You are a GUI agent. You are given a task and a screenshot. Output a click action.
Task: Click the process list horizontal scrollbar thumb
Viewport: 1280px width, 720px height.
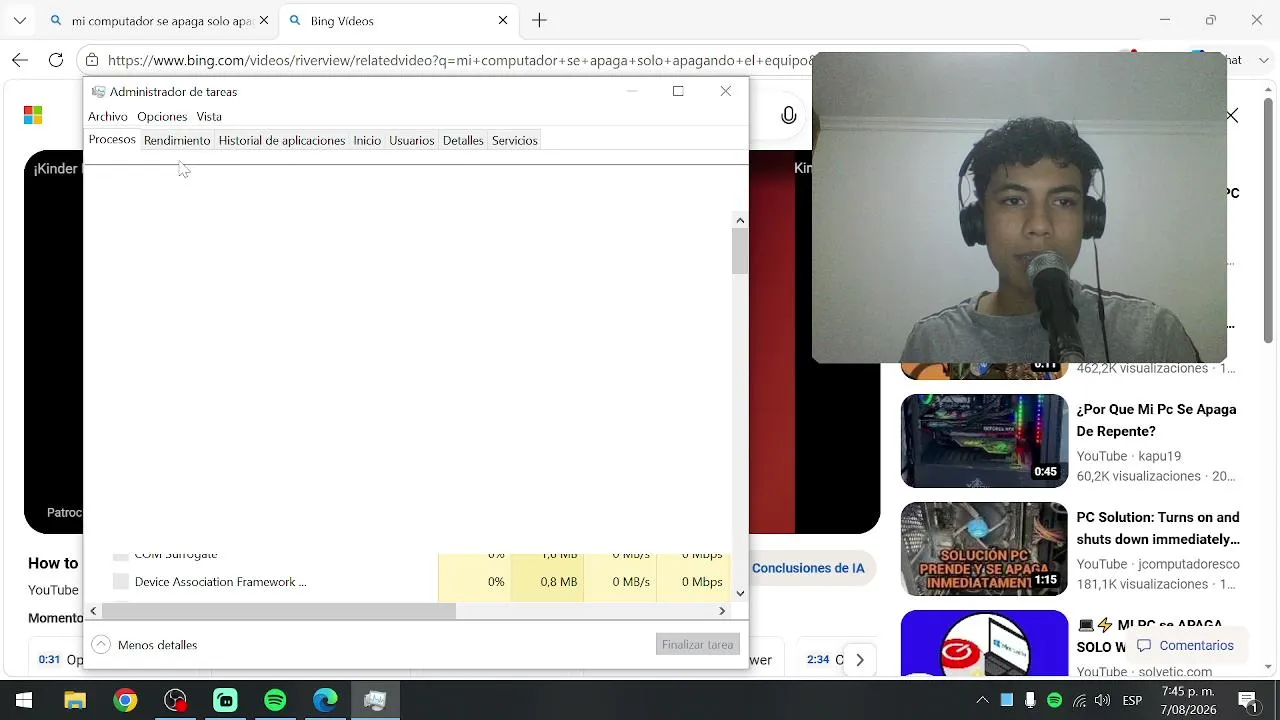pyautogui.click(x=279, y=610)
